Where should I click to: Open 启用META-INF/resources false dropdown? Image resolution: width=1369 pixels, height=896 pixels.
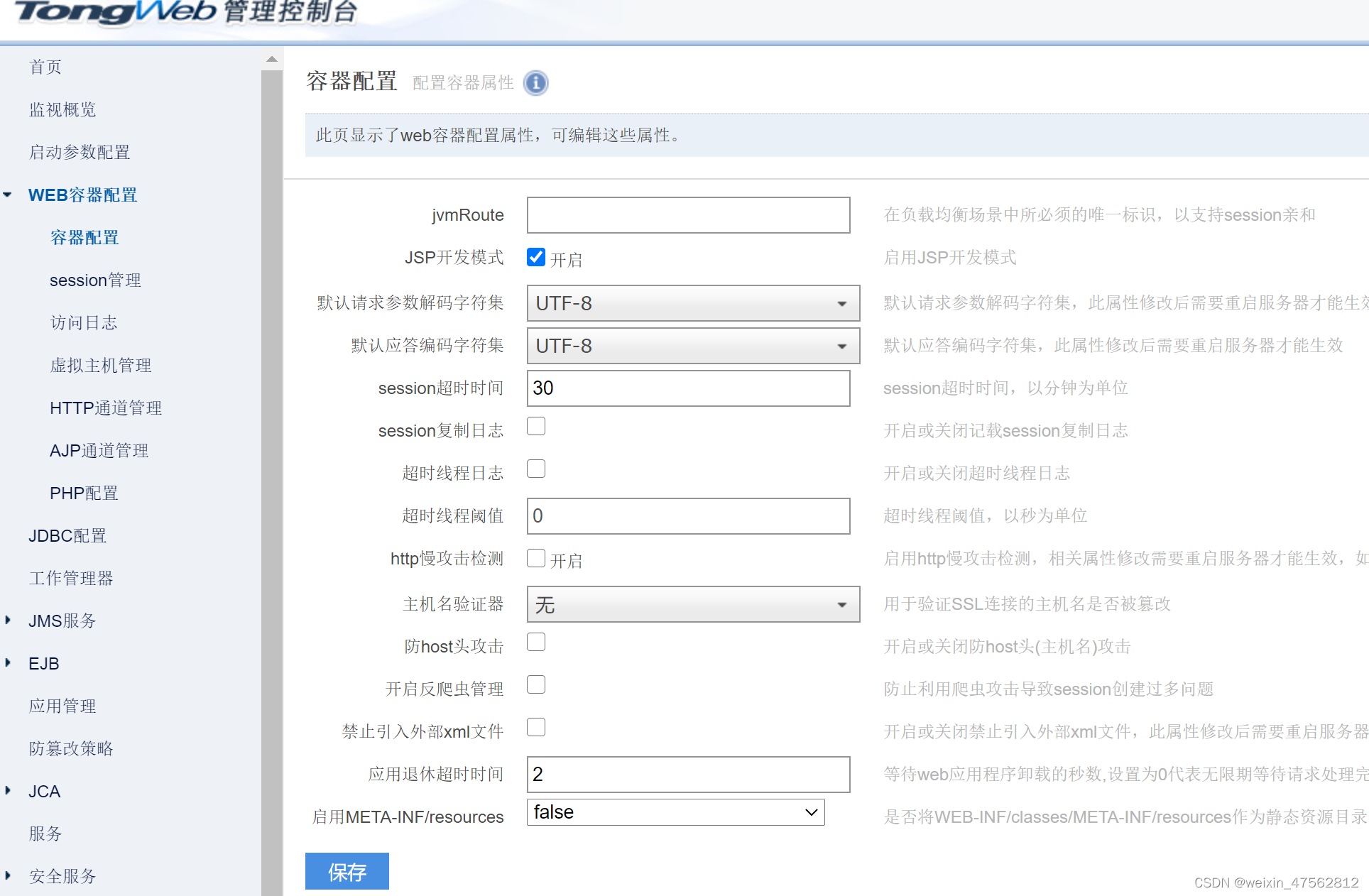tap(675, 812)
